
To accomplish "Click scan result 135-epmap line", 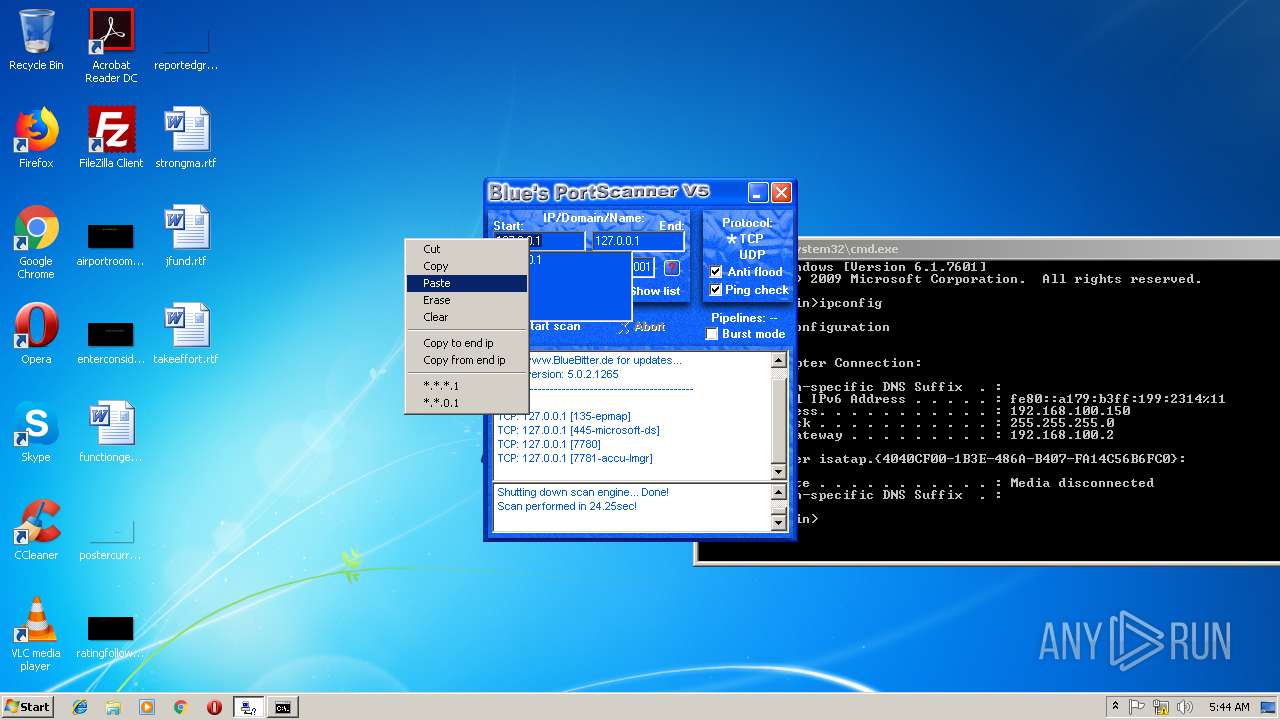I will point(564,416).
